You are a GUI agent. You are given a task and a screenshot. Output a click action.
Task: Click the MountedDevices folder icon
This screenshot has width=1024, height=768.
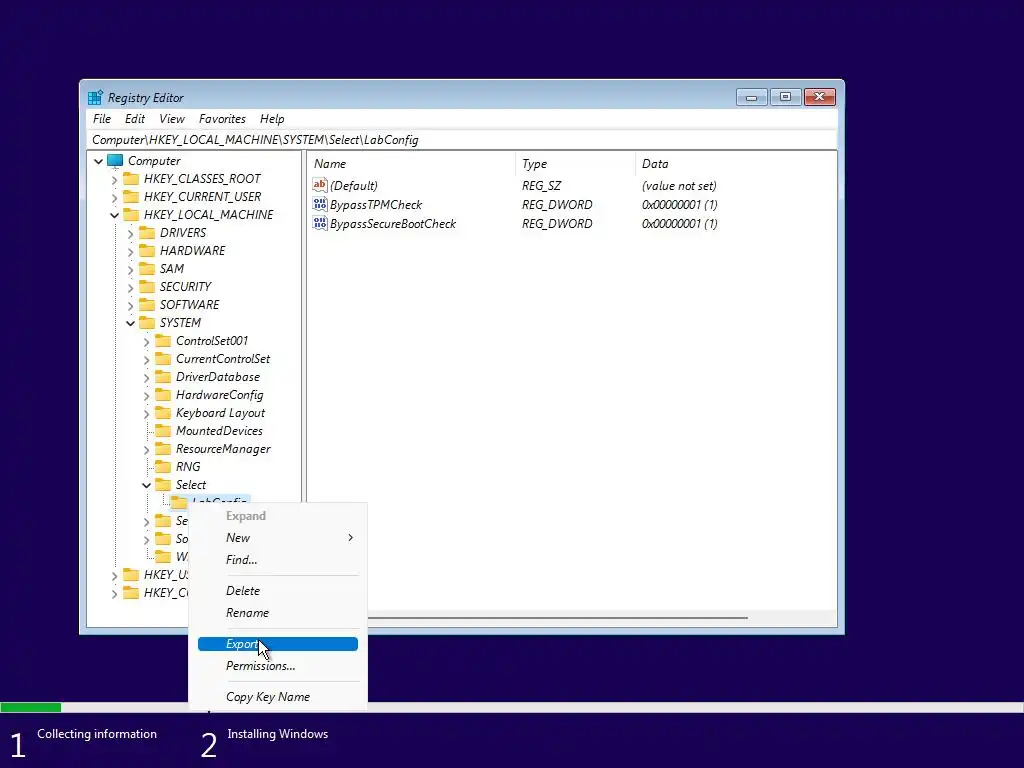(x=163, y=431)
